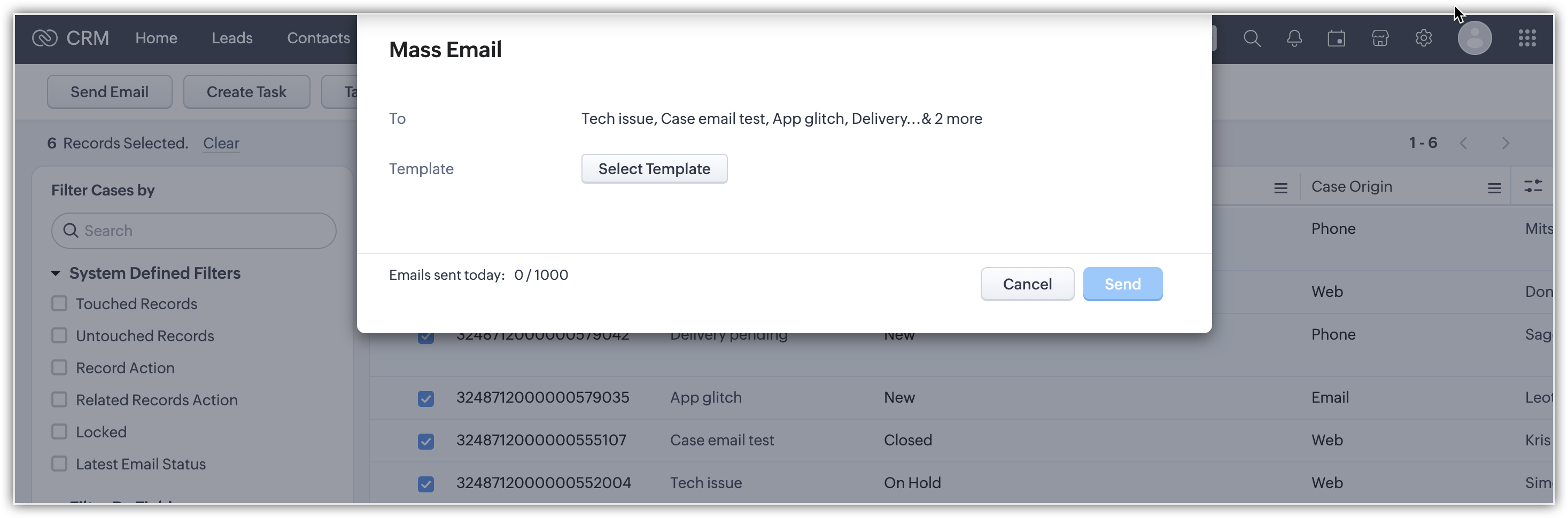1568x518 pixels.
Task: Open the notifications bell icon
Action: point(1294,38)
